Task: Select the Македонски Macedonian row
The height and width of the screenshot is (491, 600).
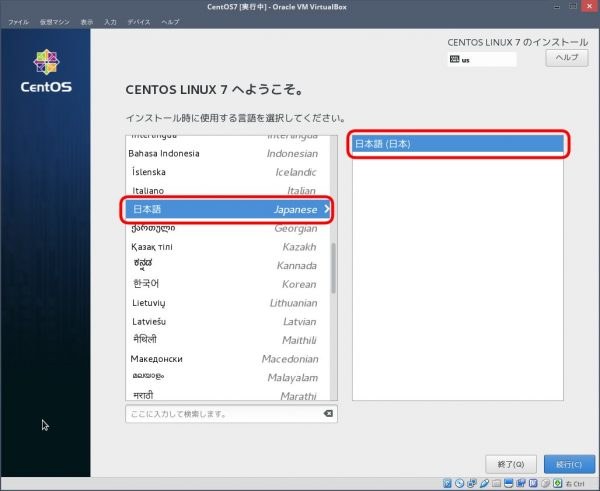Action: coord(228,359)
